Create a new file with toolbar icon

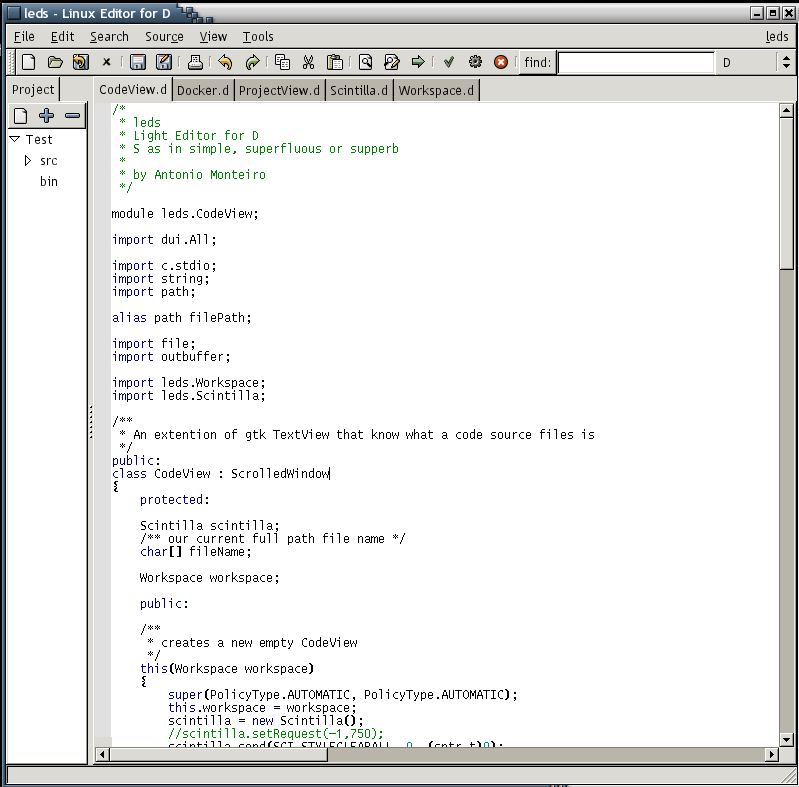(x=29, y=62)
